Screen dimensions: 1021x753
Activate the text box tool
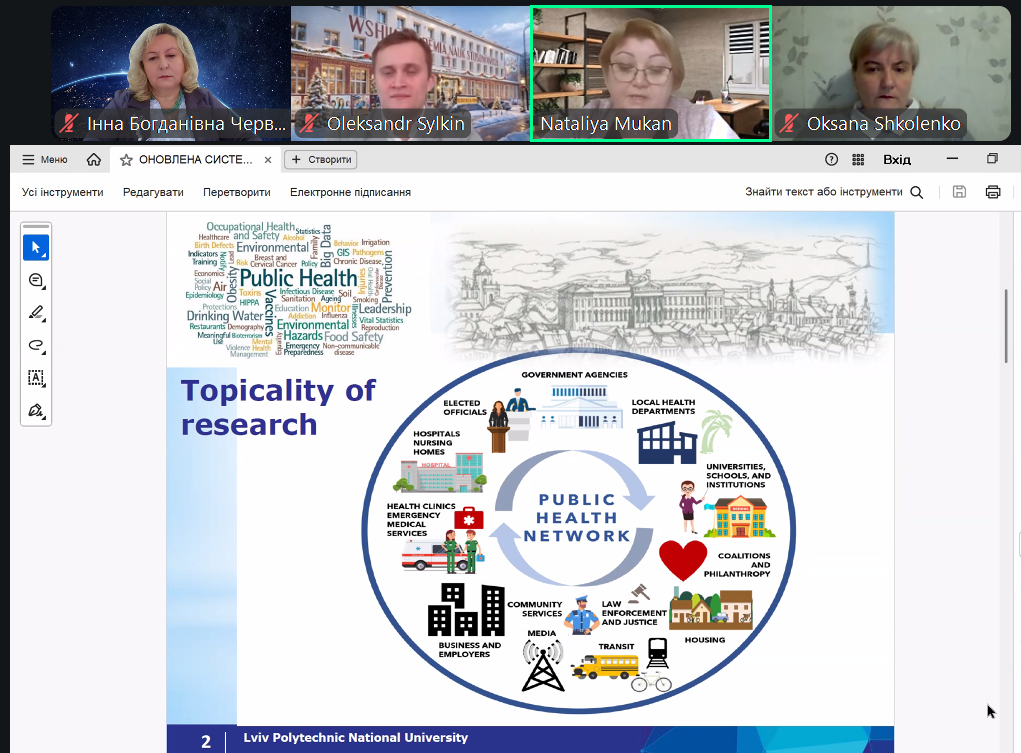click(36, 378)
